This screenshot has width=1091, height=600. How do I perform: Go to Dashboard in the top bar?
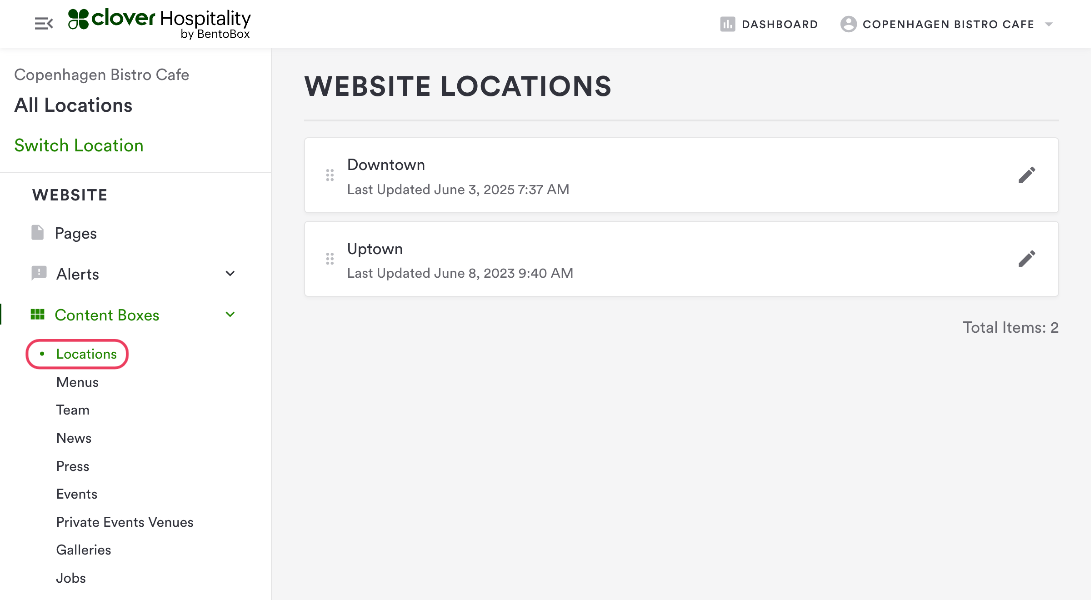[780, 24]
